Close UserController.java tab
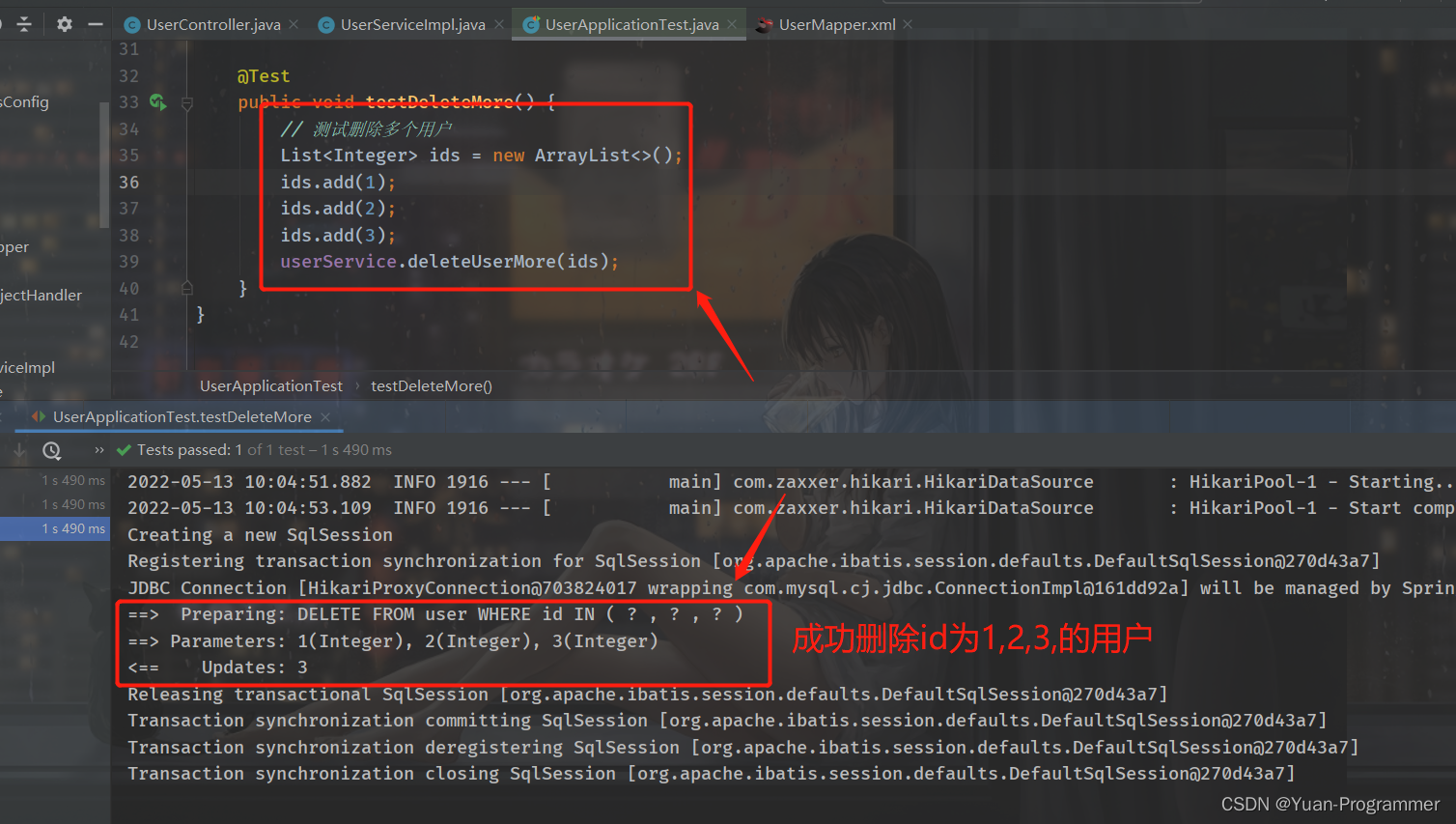This screenshot has width=1456, height=824. tap(294, 24)
